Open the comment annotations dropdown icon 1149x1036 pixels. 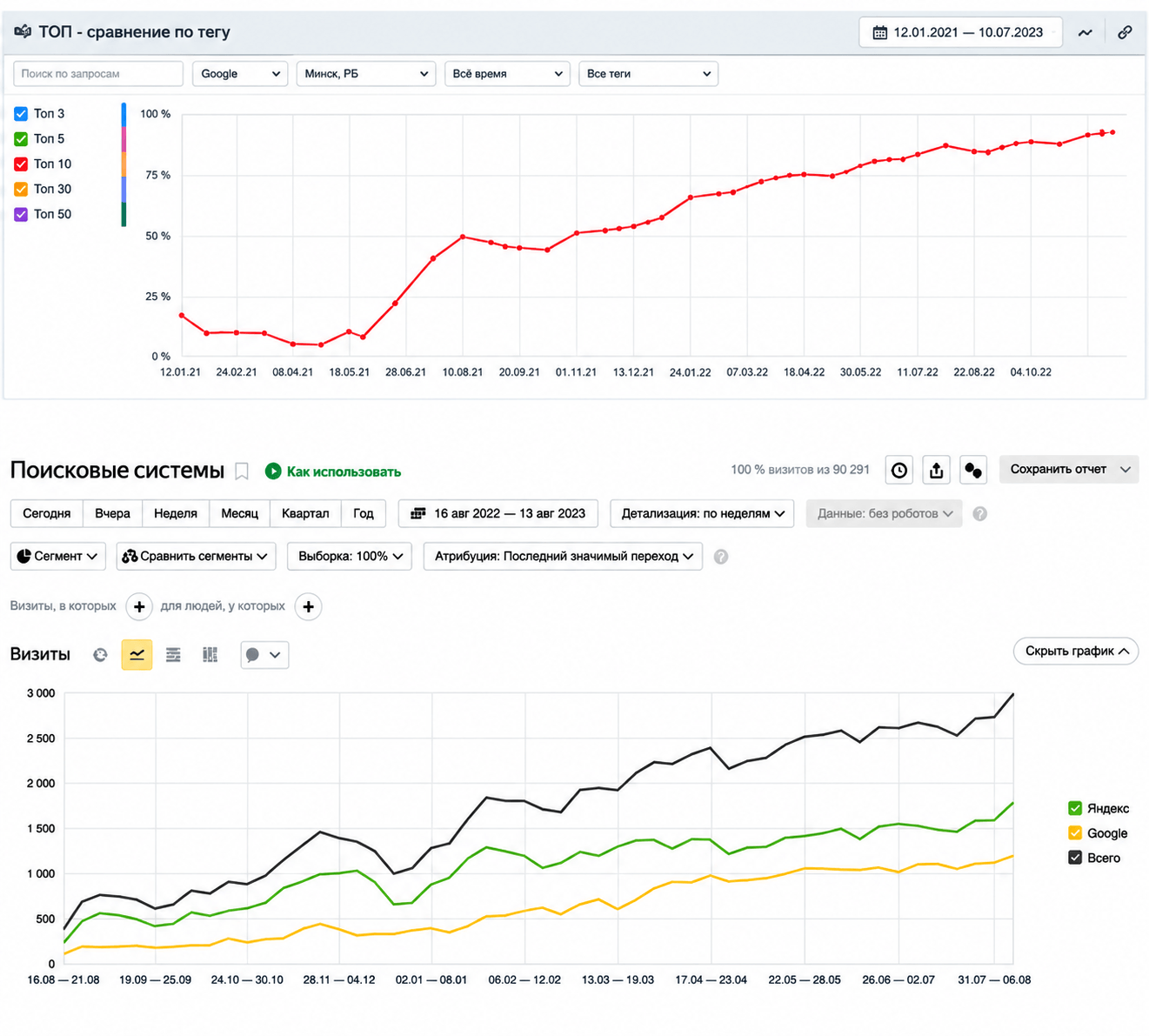(x=264, y=655)
